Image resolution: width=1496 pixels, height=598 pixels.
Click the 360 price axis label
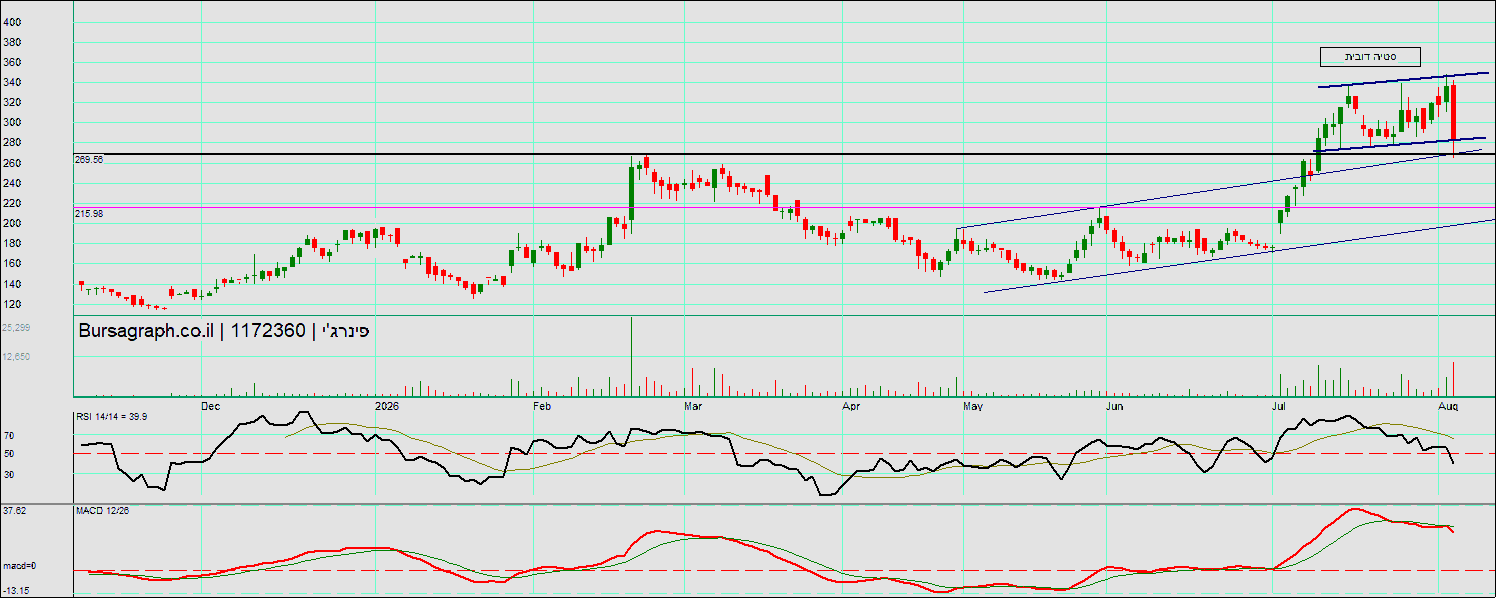tap(13, 62)
